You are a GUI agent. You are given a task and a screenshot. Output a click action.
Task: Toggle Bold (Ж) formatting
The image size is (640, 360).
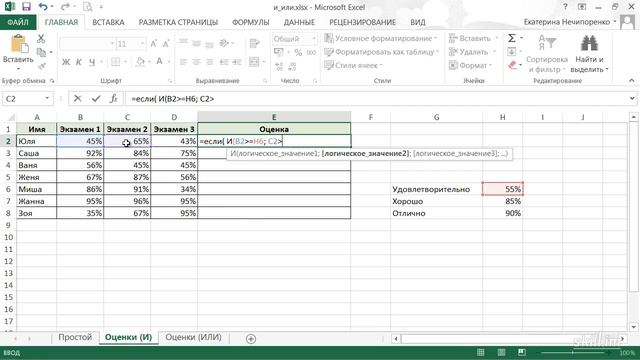[66, 62]
